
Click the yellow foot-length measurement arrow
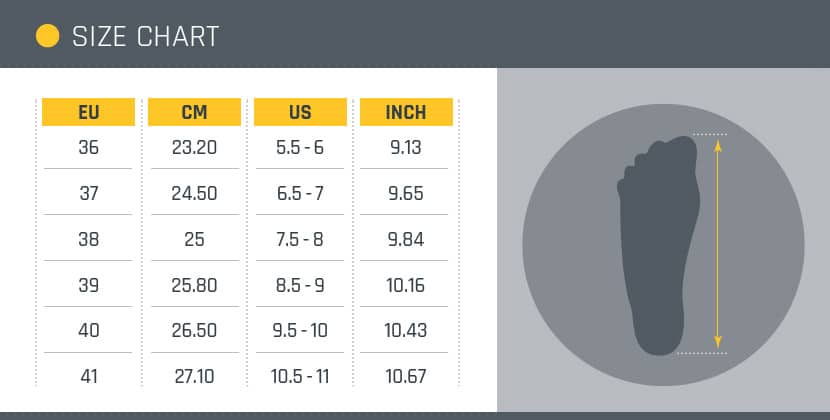point(718,244)
